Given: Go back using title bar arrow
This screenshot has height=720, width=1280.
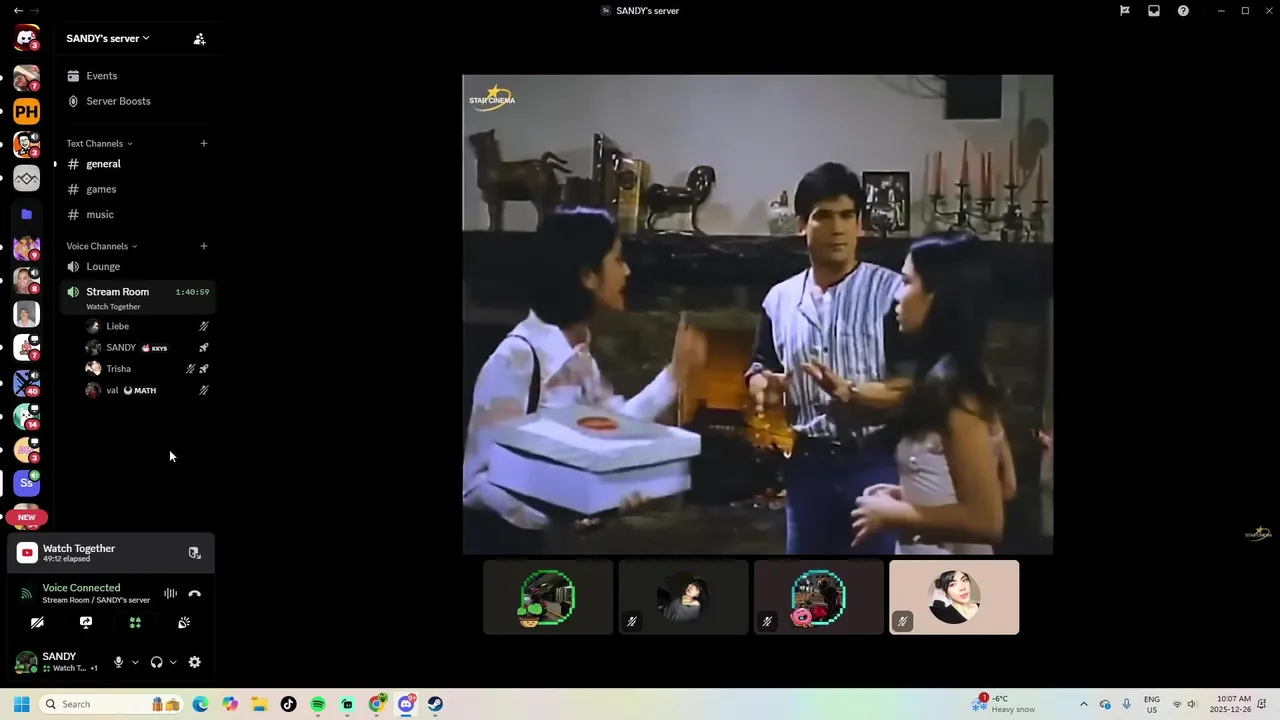Looking at the screenshot, I should [x=18, y=11].
